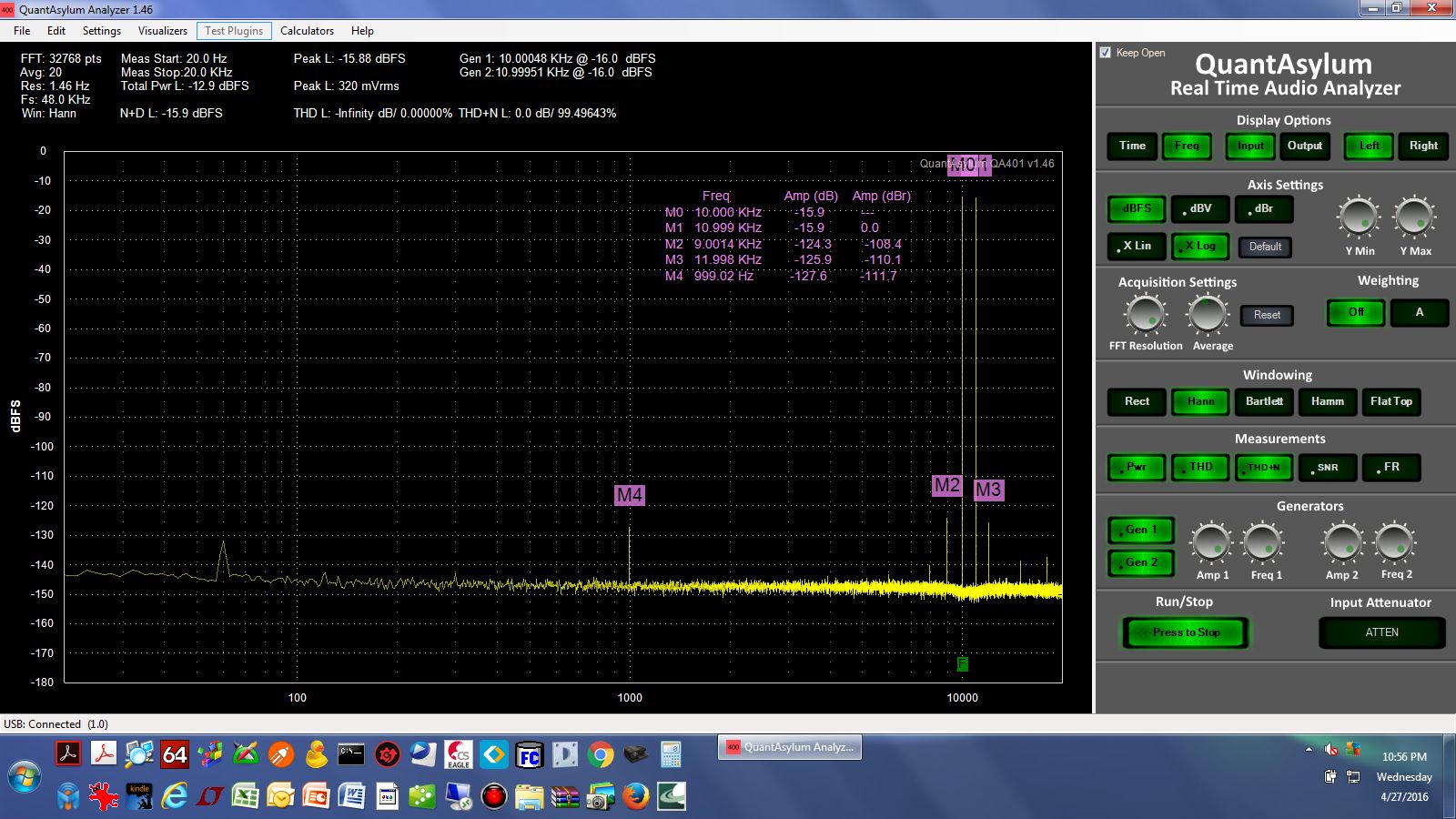
Task: Click the Default axis button
Action: pos(1265,247)
